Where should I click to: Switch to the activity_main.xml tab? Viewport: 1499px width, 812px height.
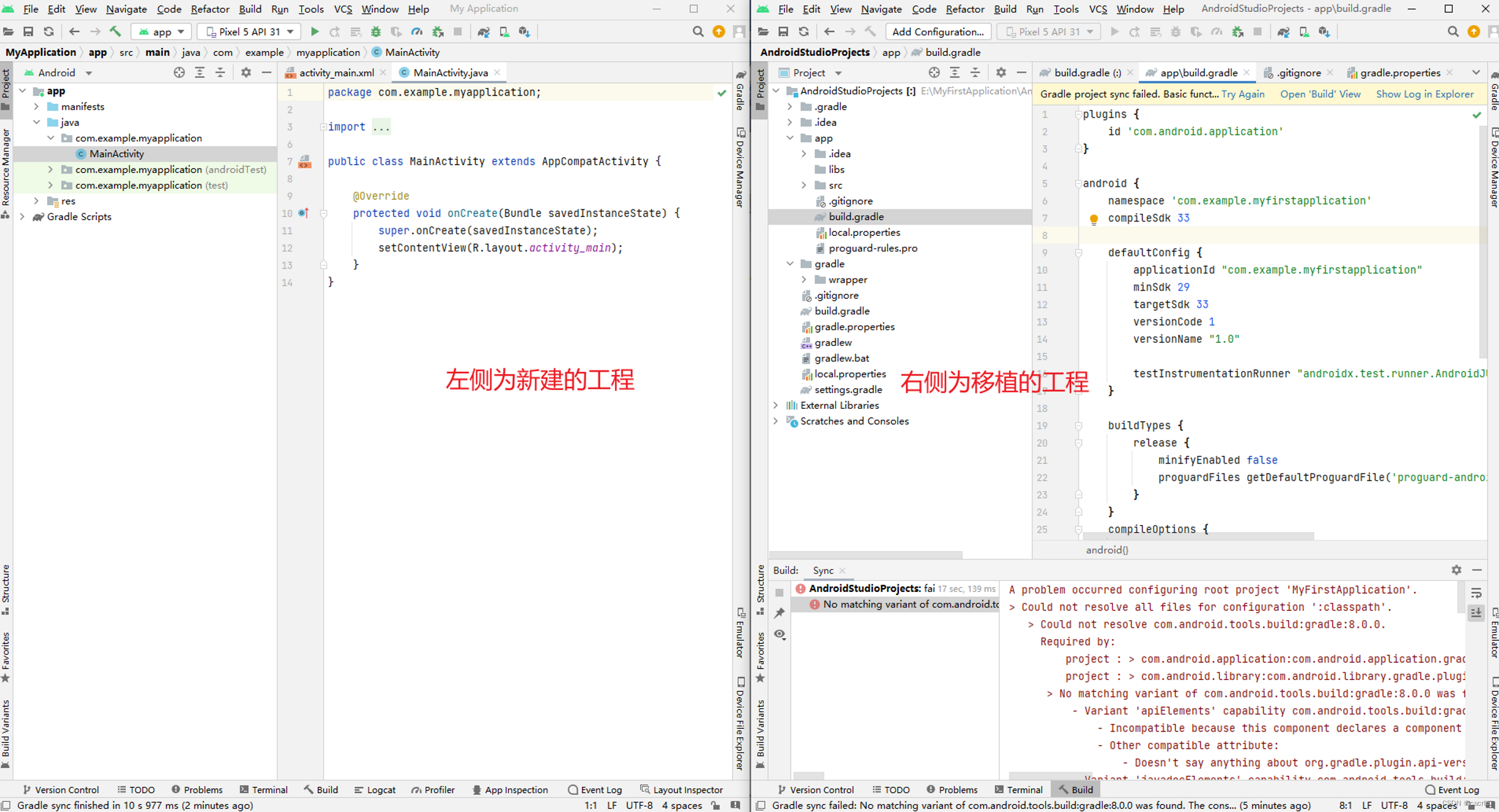pyautogui.click(x=336, y=73)
